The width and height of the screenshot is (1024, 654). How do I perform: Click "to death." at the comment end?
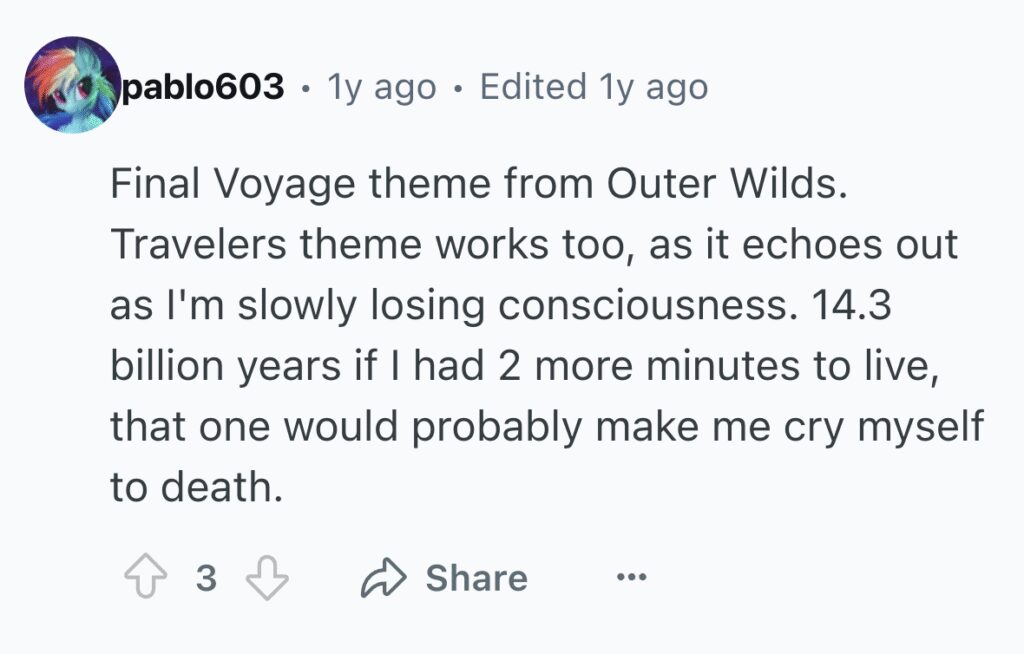tap(197, 487)
